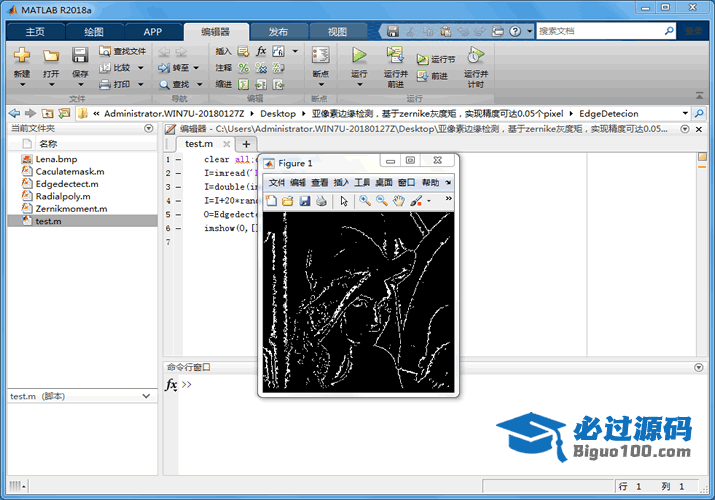
Task: Click the Open (打开) folder icon
Action: click(x=51, y=56)
